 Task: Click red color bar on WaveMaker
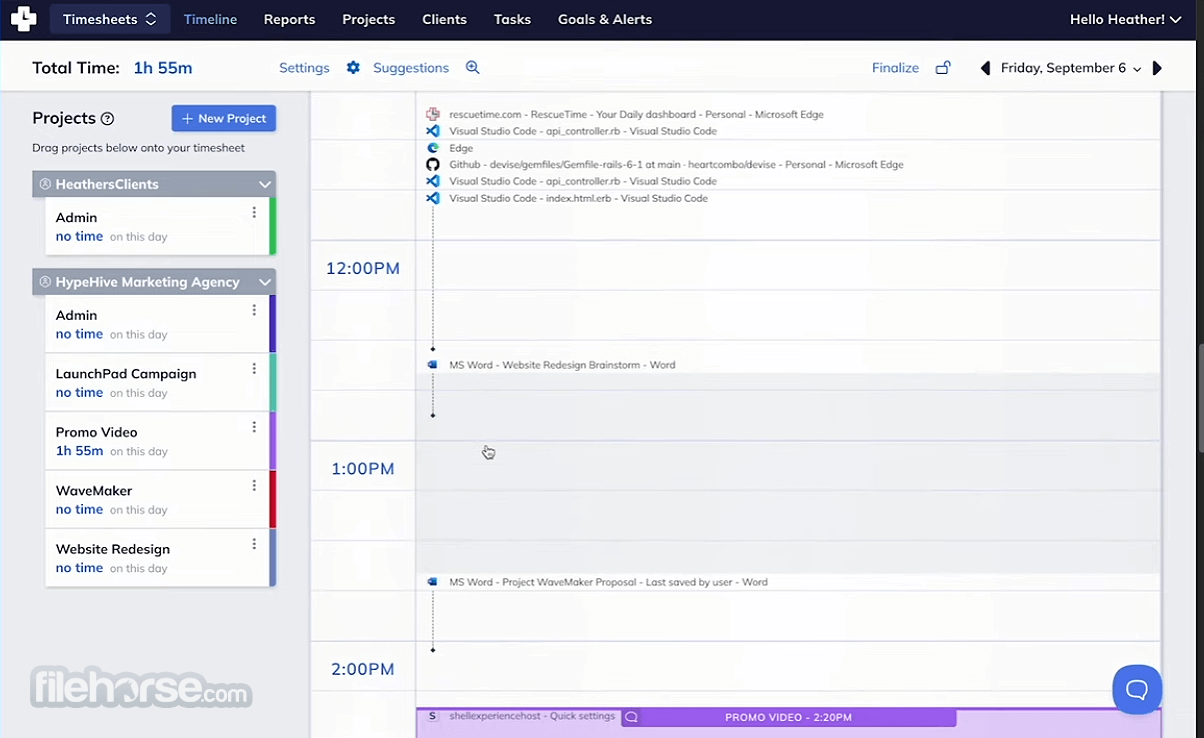click(x=272, y=499)
